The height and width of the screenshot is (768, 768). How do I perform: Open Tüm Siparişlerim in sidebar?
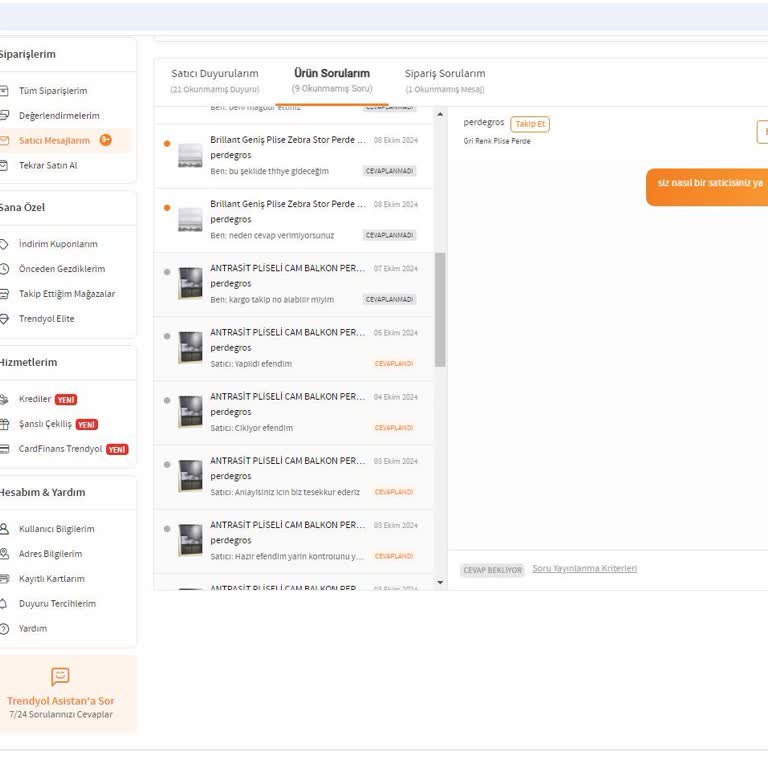[x=53, y=91]
